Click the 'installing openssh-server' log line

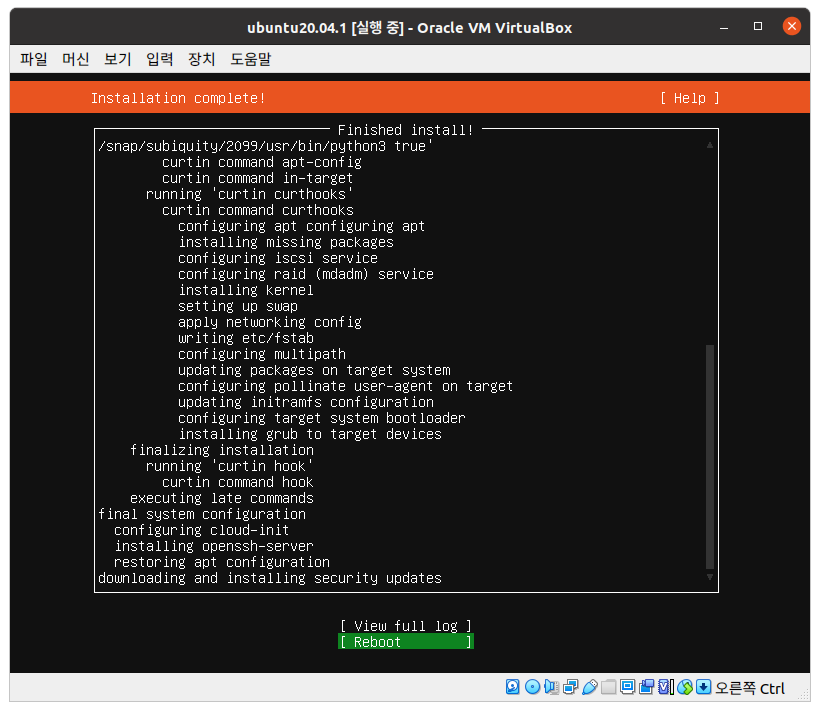[x=214, y=546]
